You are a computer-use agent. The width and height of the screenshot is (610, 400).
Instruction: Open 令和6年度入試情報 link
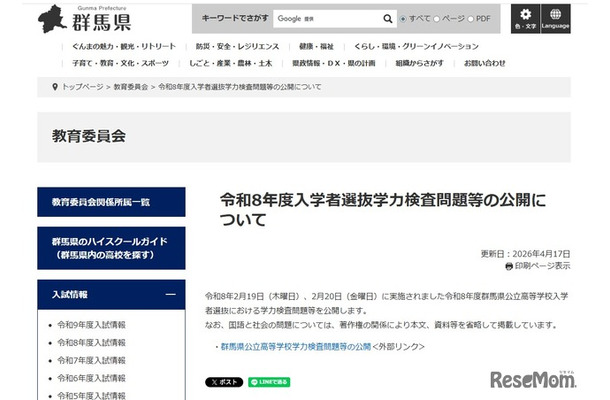pyautogui.click(x=91, y=378)
